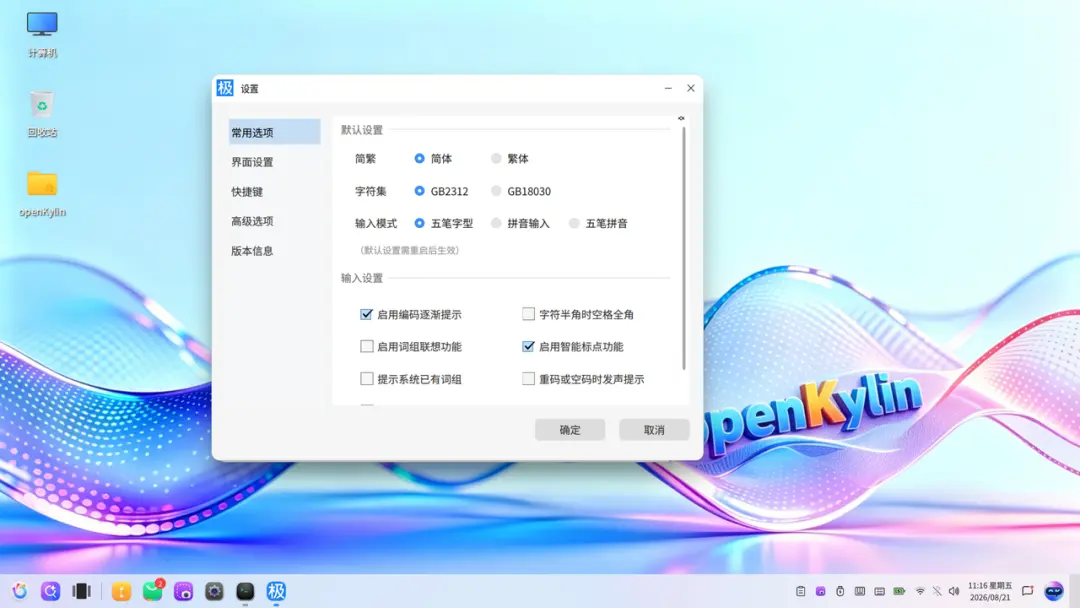Click the 极 logo in the settings title bar
The width and height of the screenshot is (1080, 608).
(x=225, y=88)
